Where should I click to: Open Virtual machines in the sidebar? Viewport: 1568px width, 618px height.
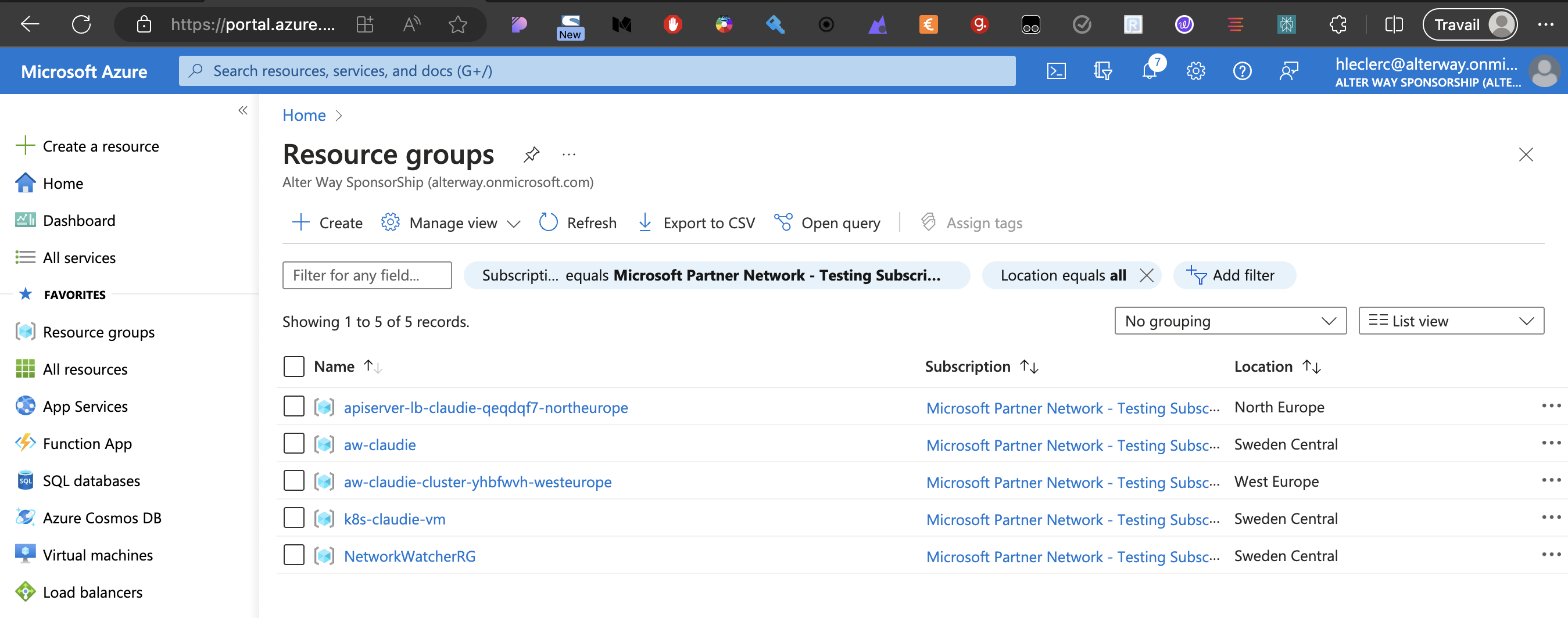coord(98,555)
